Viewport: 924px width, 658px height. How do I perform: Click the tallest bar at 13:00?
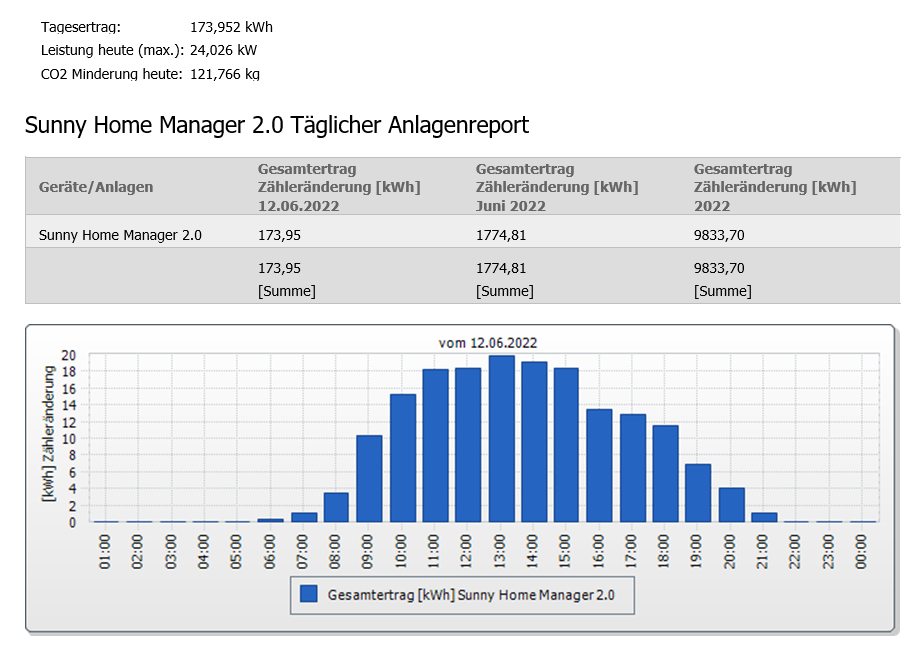coord(501,438)
